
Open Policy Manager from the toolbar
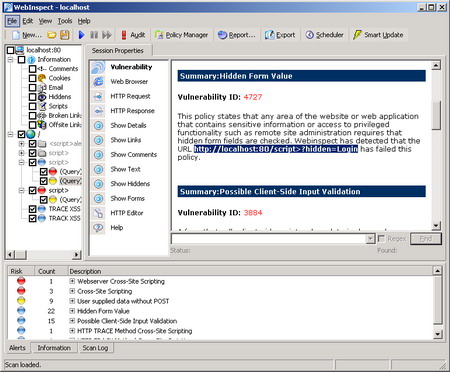tap(181, 35)
